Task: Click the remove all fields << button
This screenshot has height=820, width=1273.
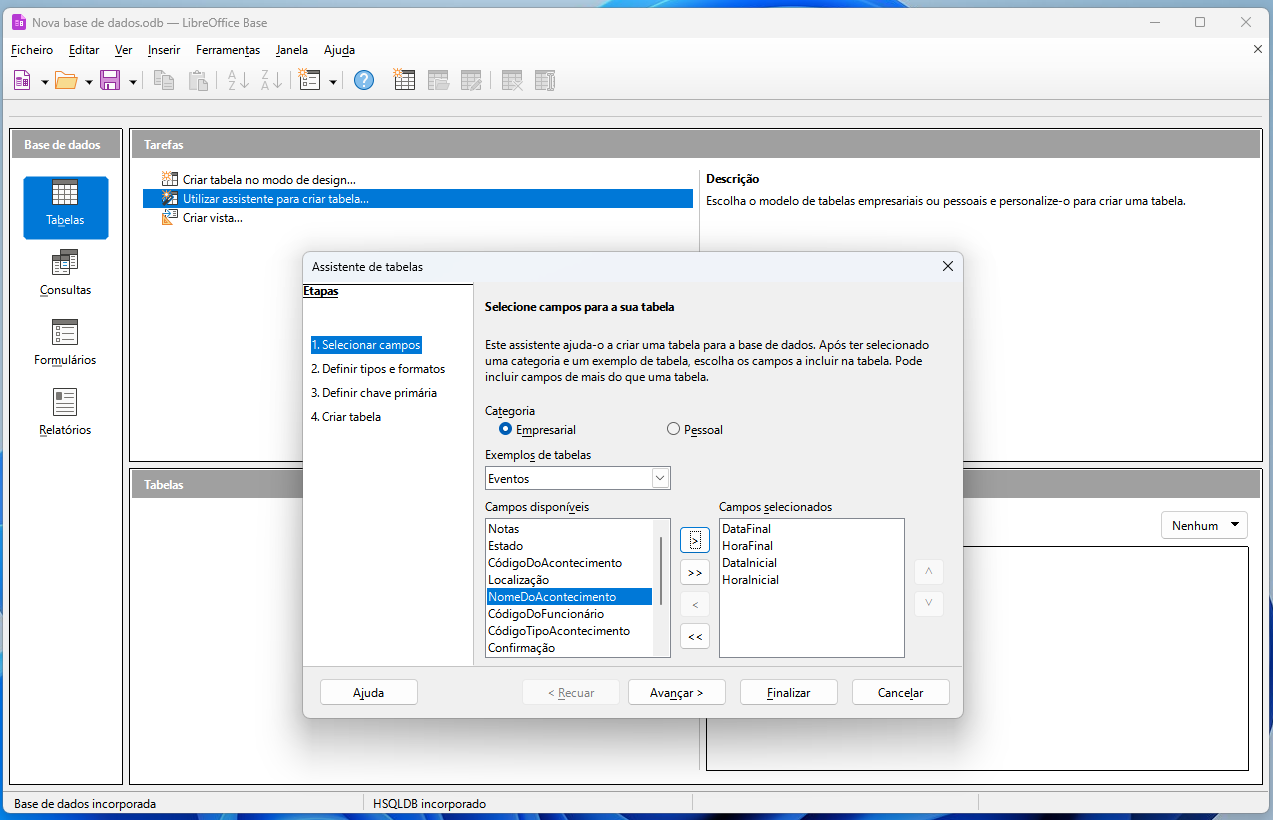Action: tap(694, 636)
